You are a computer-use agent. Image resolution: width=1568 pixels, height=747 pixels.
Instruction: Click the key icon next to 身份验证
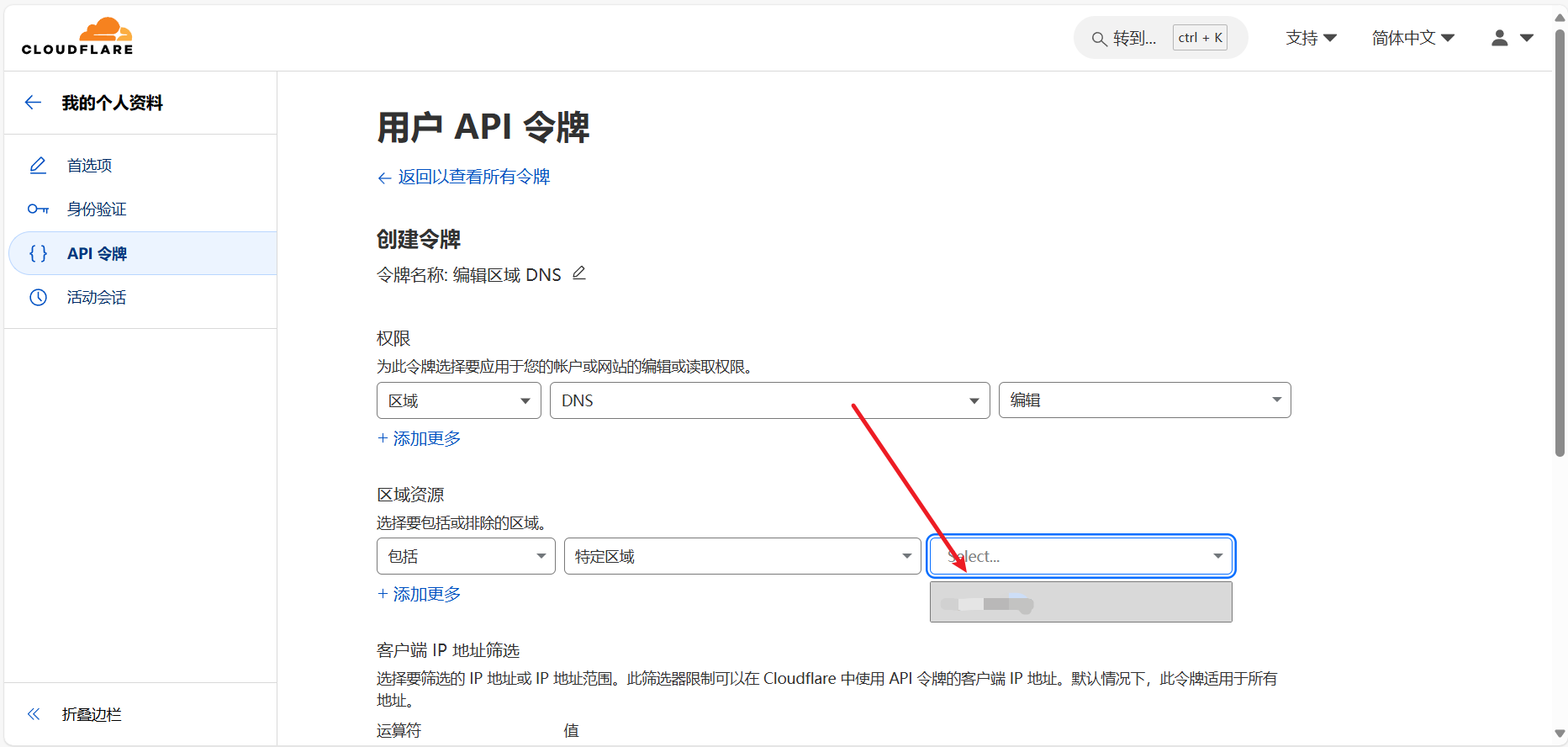38,209
